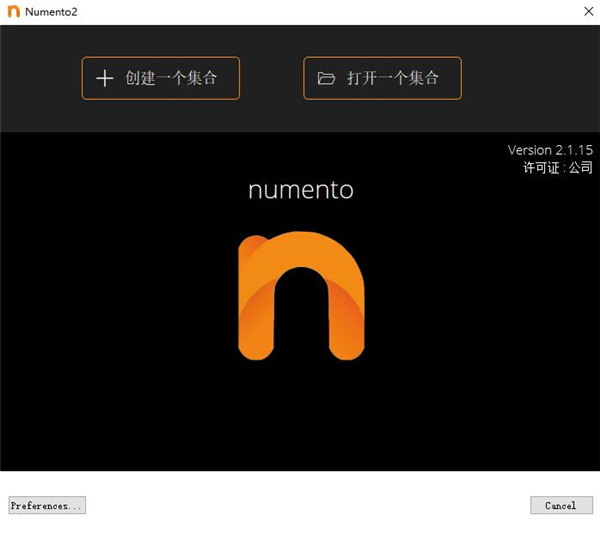The height and width of the screenshot is (539, 600).
Task: Open the Preferences... dialog
Action: [x=47, y=505]
